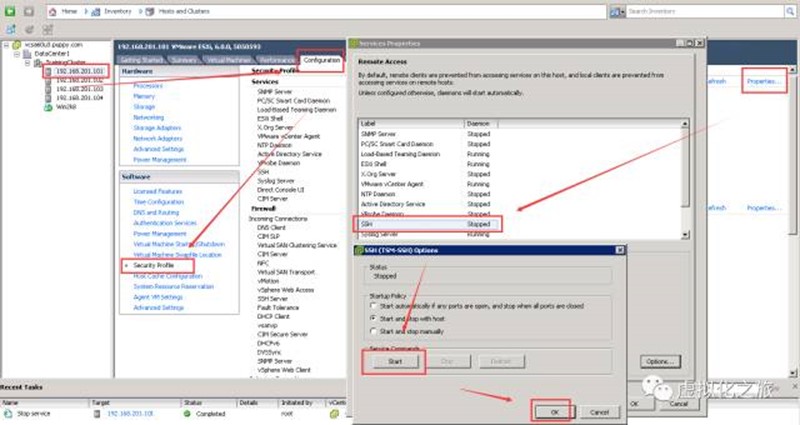800x425 pixels.
Task: Click the first toolbar icon below navigation
Action: 11,30
